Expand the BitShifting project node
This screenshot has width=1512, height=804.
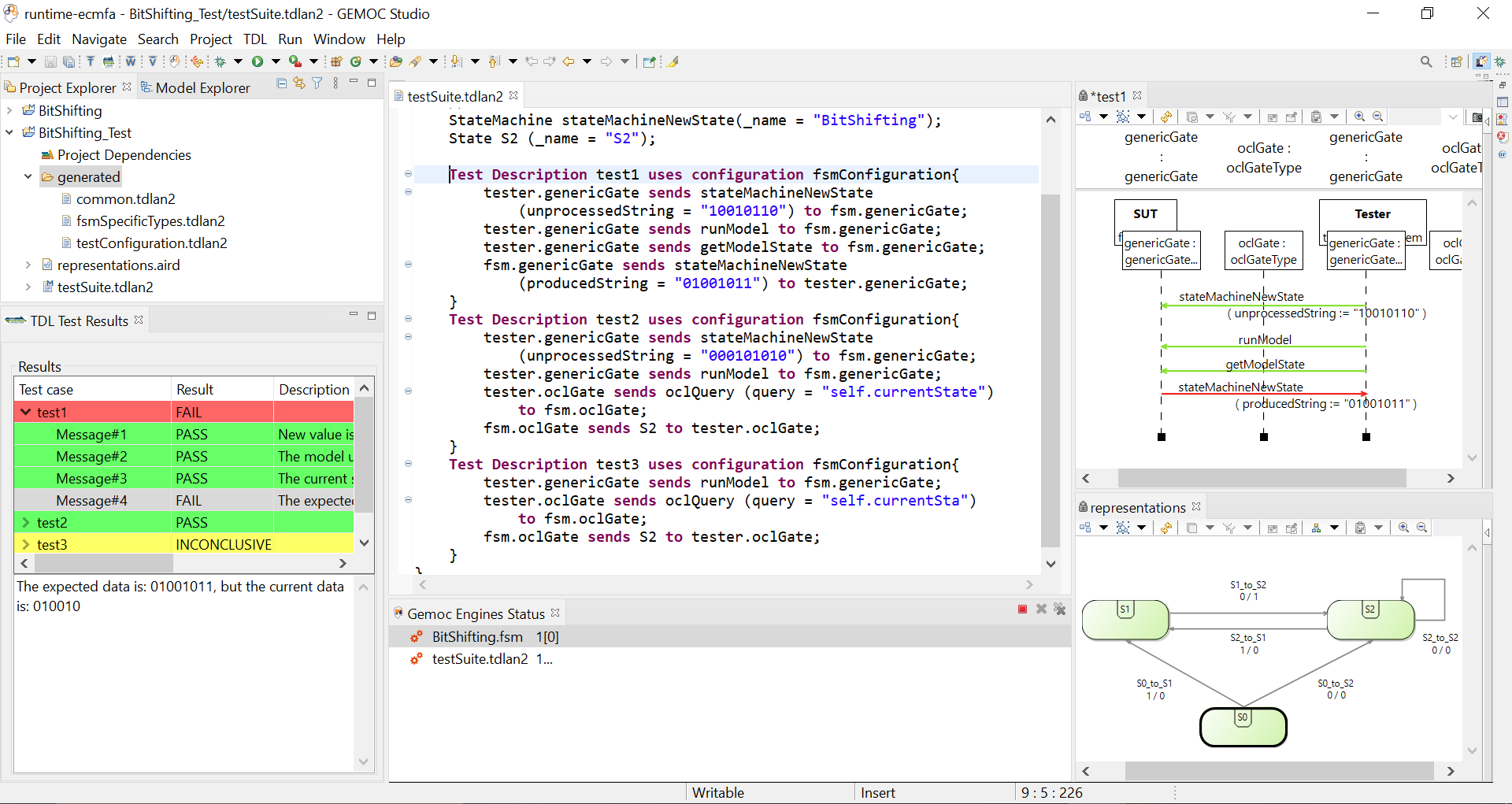point(9,110)
